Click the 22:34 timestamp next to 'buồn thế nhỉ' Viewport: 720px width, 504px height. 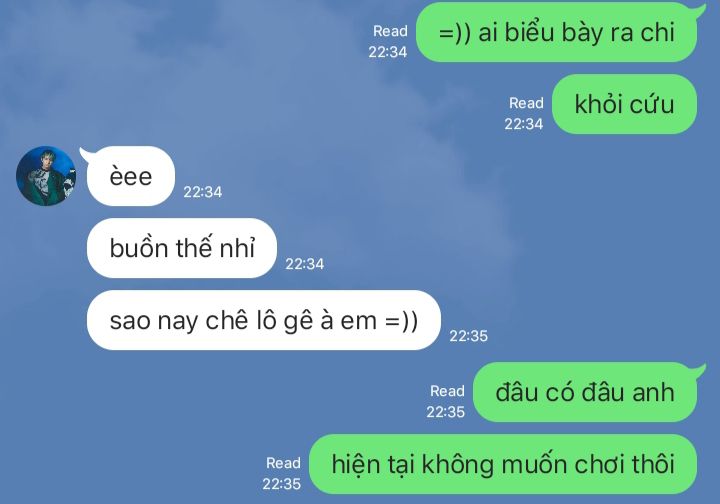(304, 264)
